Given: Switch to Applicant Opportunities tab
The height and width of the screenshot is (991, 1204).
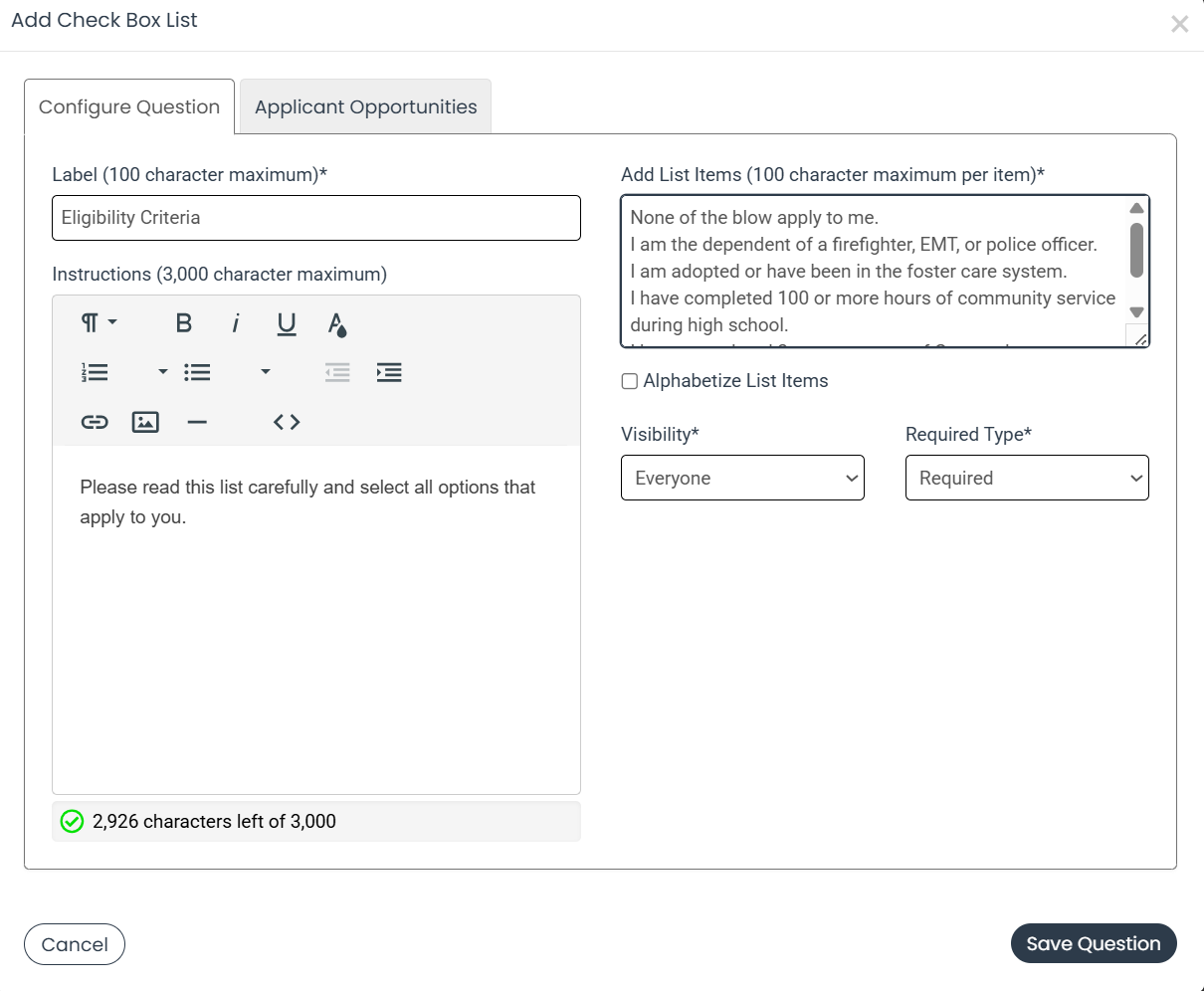Looking at the screenshot, I should (x=365, y=106).
